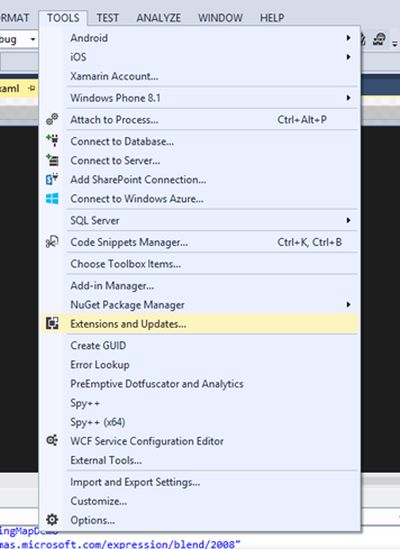Open Customize...

(x=200, y=501)
